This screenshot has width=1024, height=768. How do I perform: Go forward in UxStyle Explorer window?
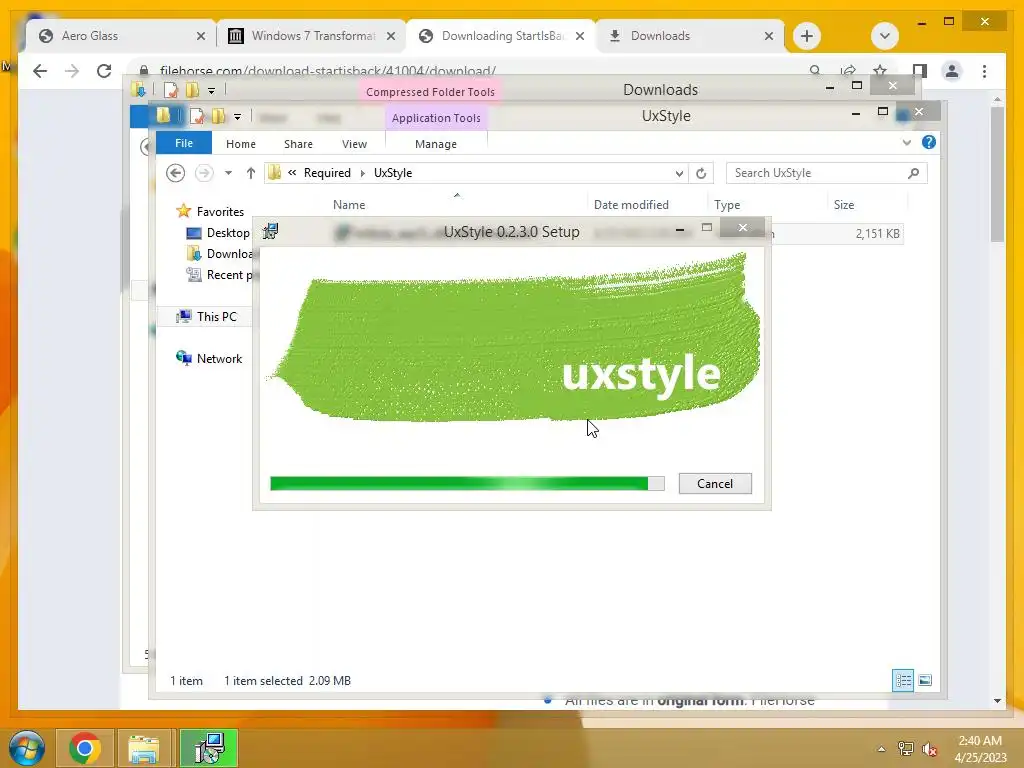[204, 173]
